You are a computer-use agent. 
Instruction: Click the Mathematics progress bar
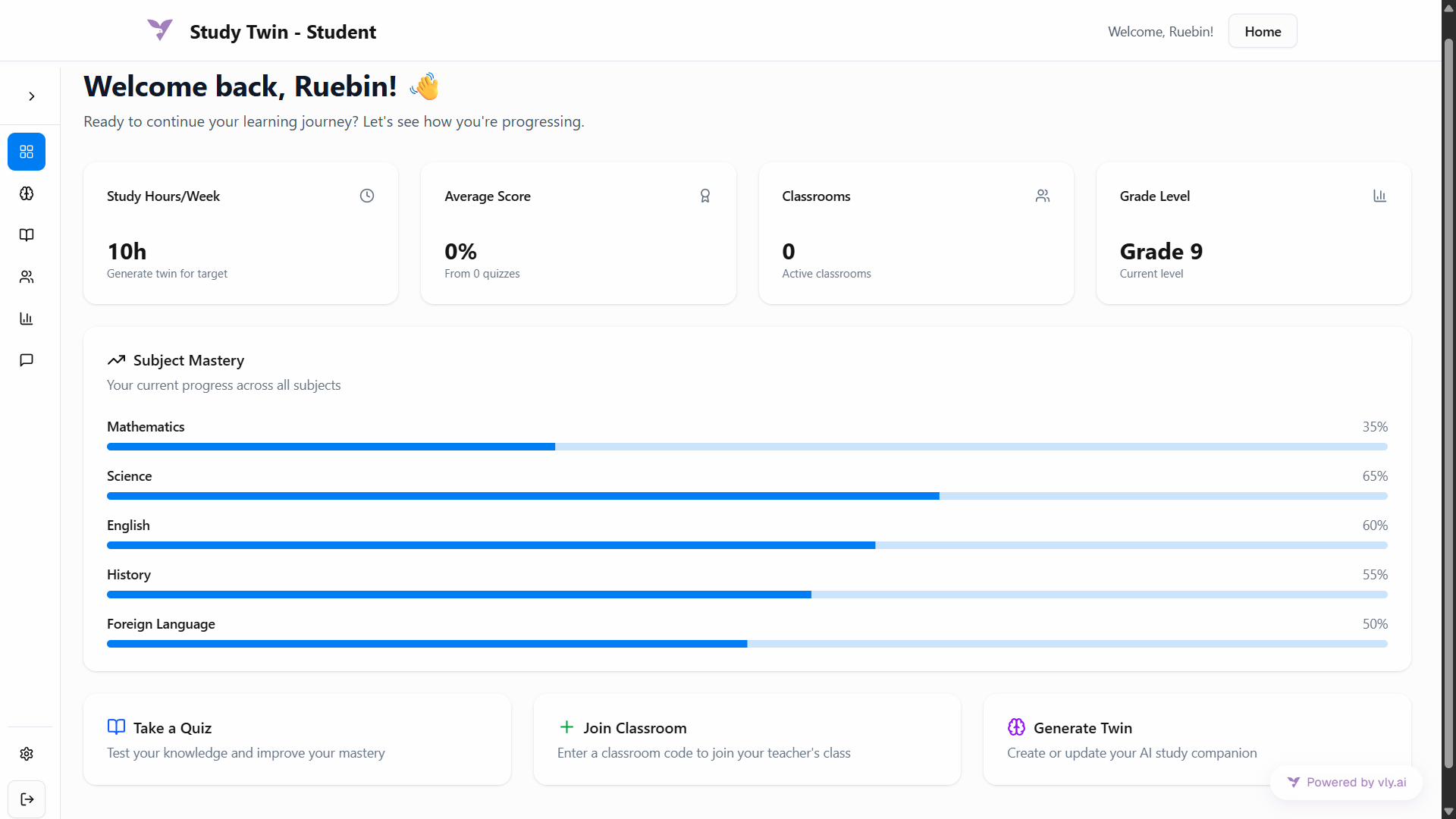tap(747, 447)
